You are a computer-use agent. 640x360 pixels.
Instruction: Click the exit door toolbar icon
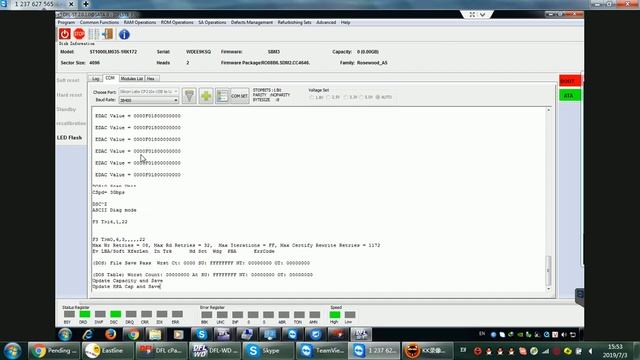(108, 34)
